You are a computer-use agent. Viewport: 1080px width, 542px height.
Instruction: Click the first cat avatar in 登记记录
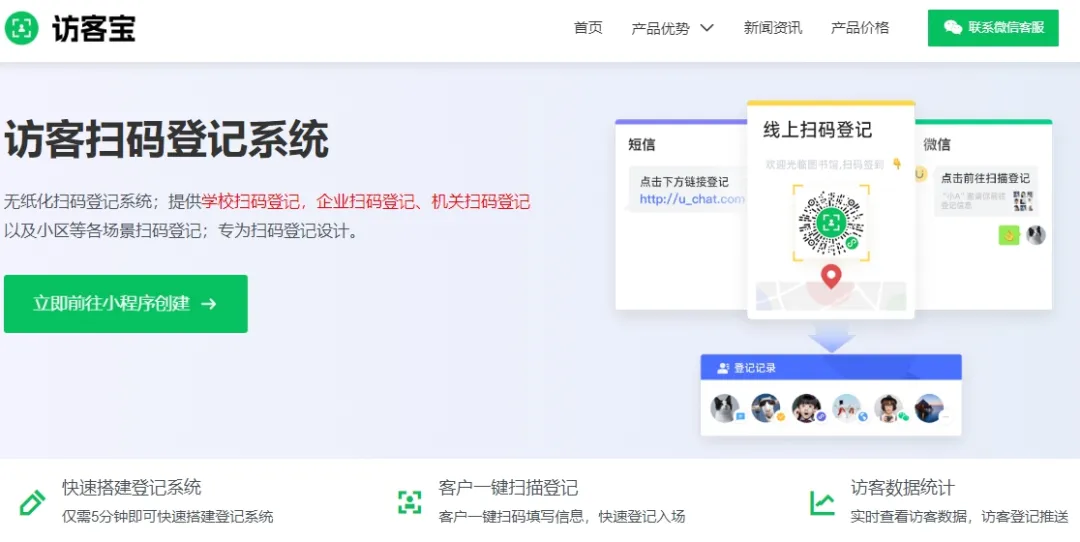[x=725, y=408]
